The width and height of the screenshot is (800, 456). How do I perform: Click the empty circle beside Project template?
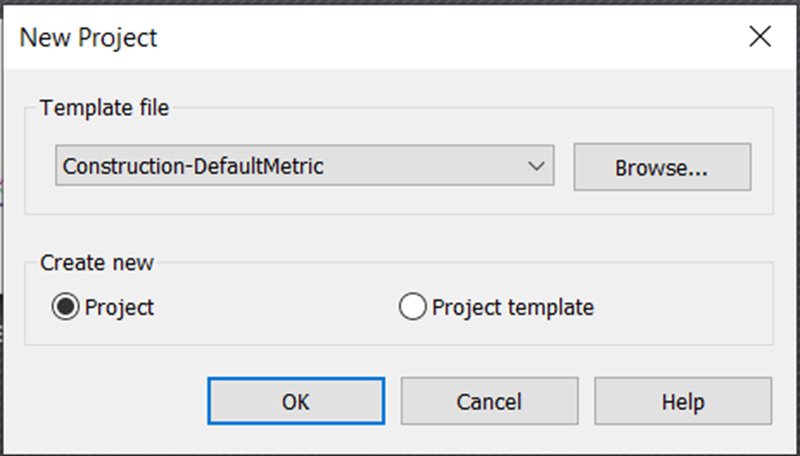(x=412, y=307)
